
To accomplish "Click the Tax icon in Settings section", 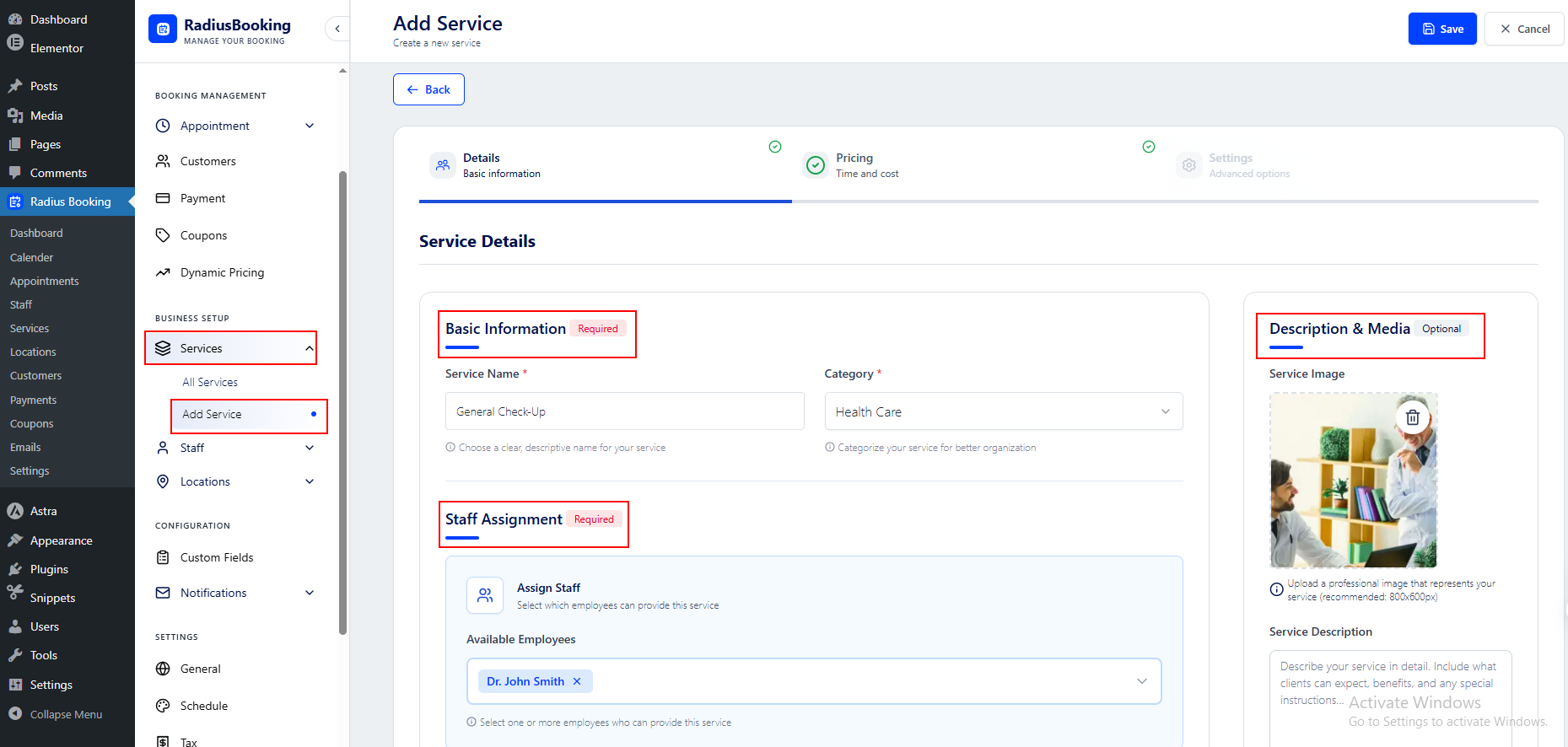I will pyautogui.click(x=163, y=741).
